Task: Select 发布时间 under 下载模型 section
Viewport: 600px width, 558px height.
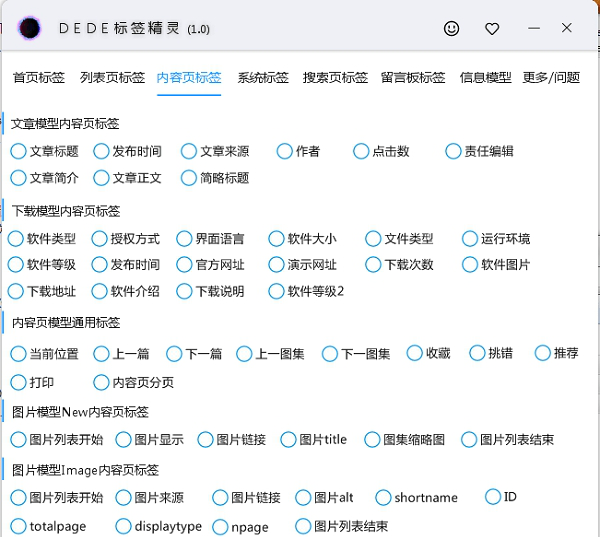Action: coord(99,264)
